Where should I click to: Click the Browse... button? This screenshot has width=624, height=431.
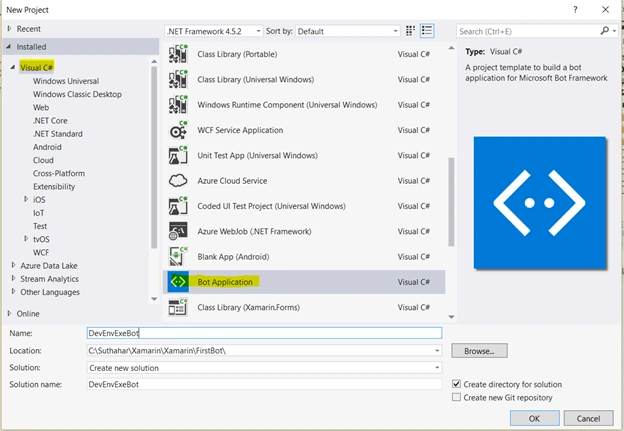click(479, 351)
